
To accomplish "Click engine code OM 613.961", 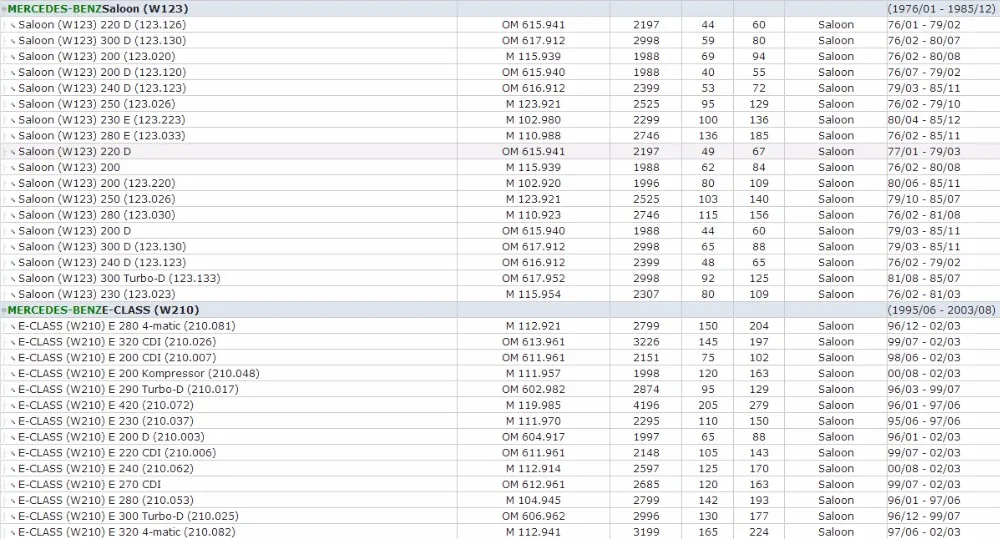I will click(x=533, y=342).
